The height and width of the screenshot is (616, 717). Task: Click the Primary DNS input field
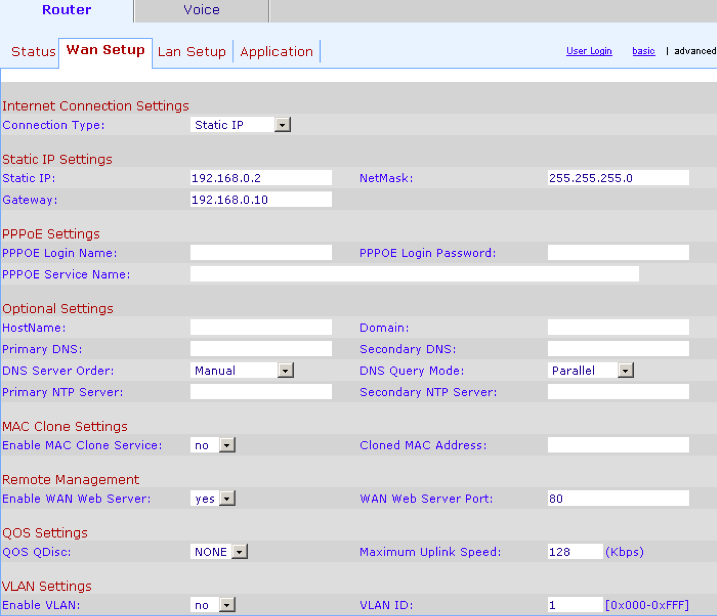[261, 349]
